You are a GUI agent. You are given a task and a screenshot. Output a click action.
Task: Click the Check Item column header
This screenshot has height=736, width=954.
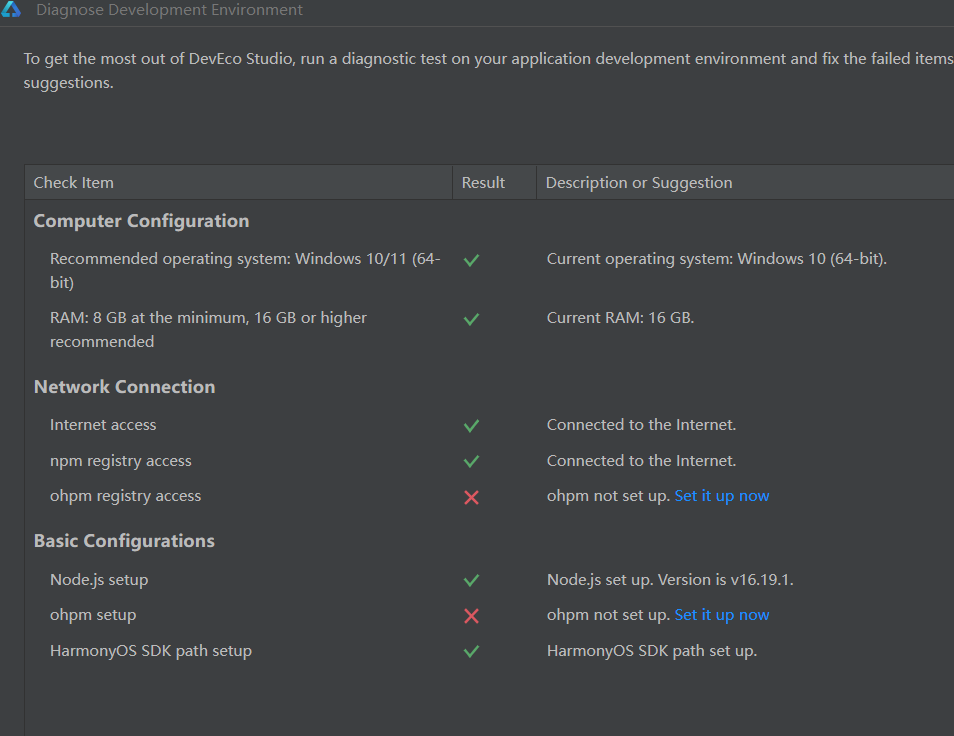(x=238, y=182)
